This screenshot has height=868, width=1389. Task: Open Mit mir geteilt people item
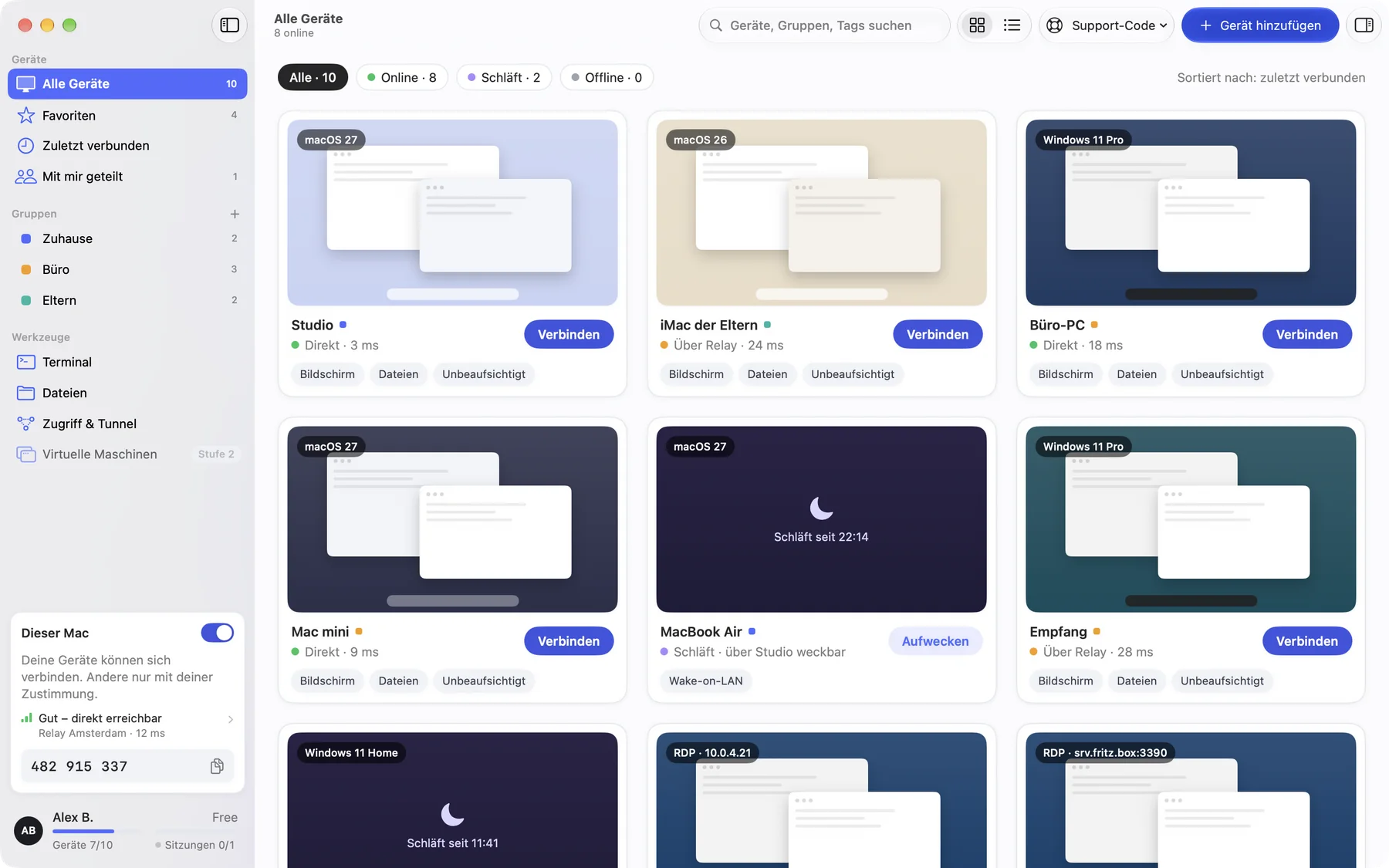(127, 177)
